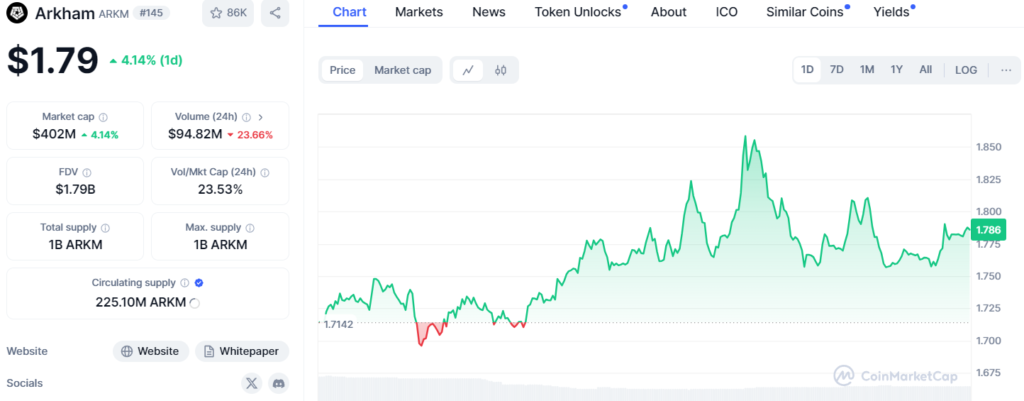Click the #145 rank badge
Image resolution: width=1024 pixels, height=401 pixels.
click(152, 12)
